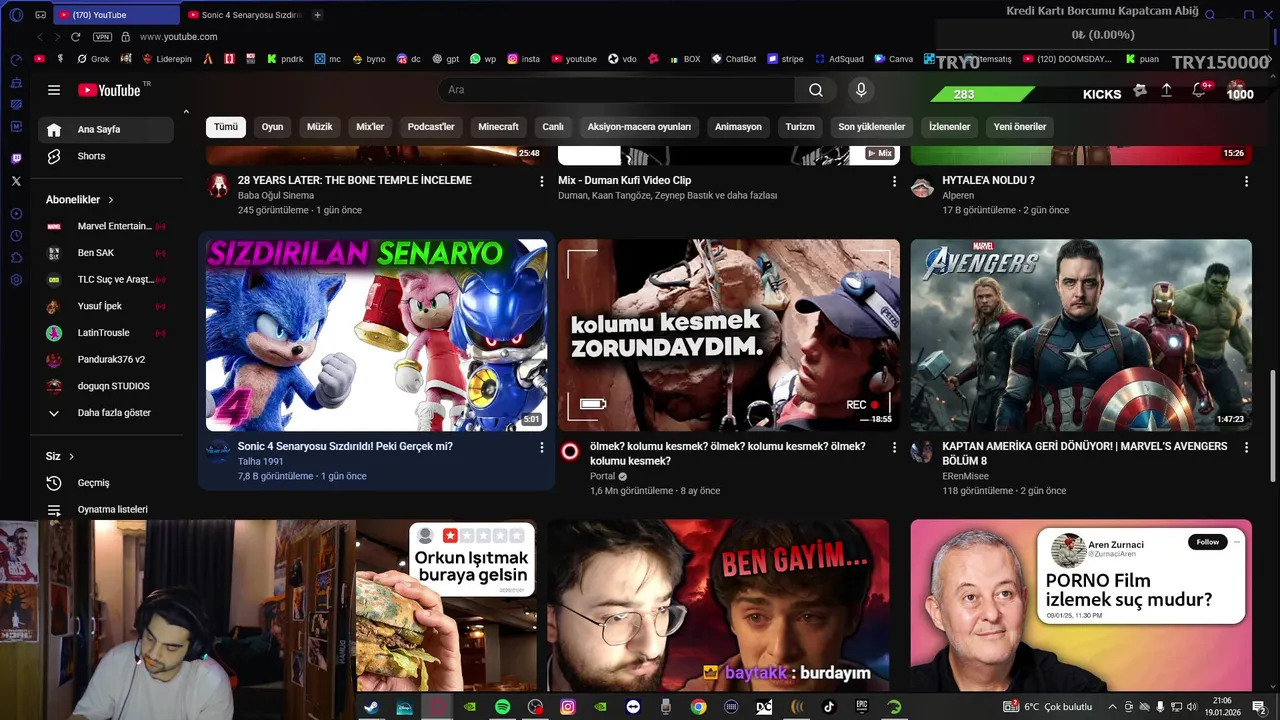The height and width of the screenshot is (720, 1280).
Task: Click the YouTube search field Ara
Action: click(x=616, y=90)
